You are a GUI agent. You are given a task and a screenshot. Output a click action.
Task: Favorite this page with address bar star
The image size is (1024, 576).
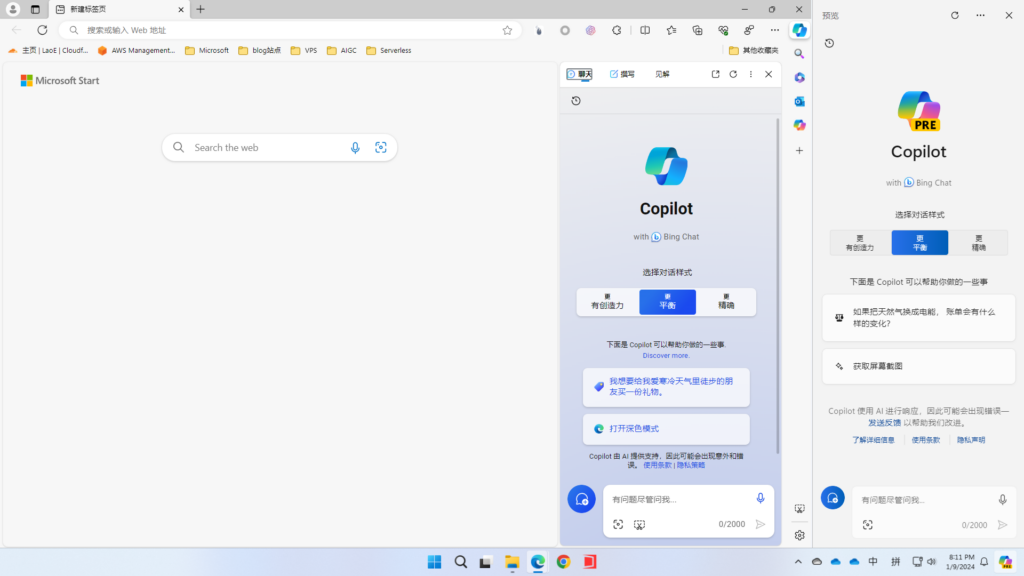coord(508,30)
